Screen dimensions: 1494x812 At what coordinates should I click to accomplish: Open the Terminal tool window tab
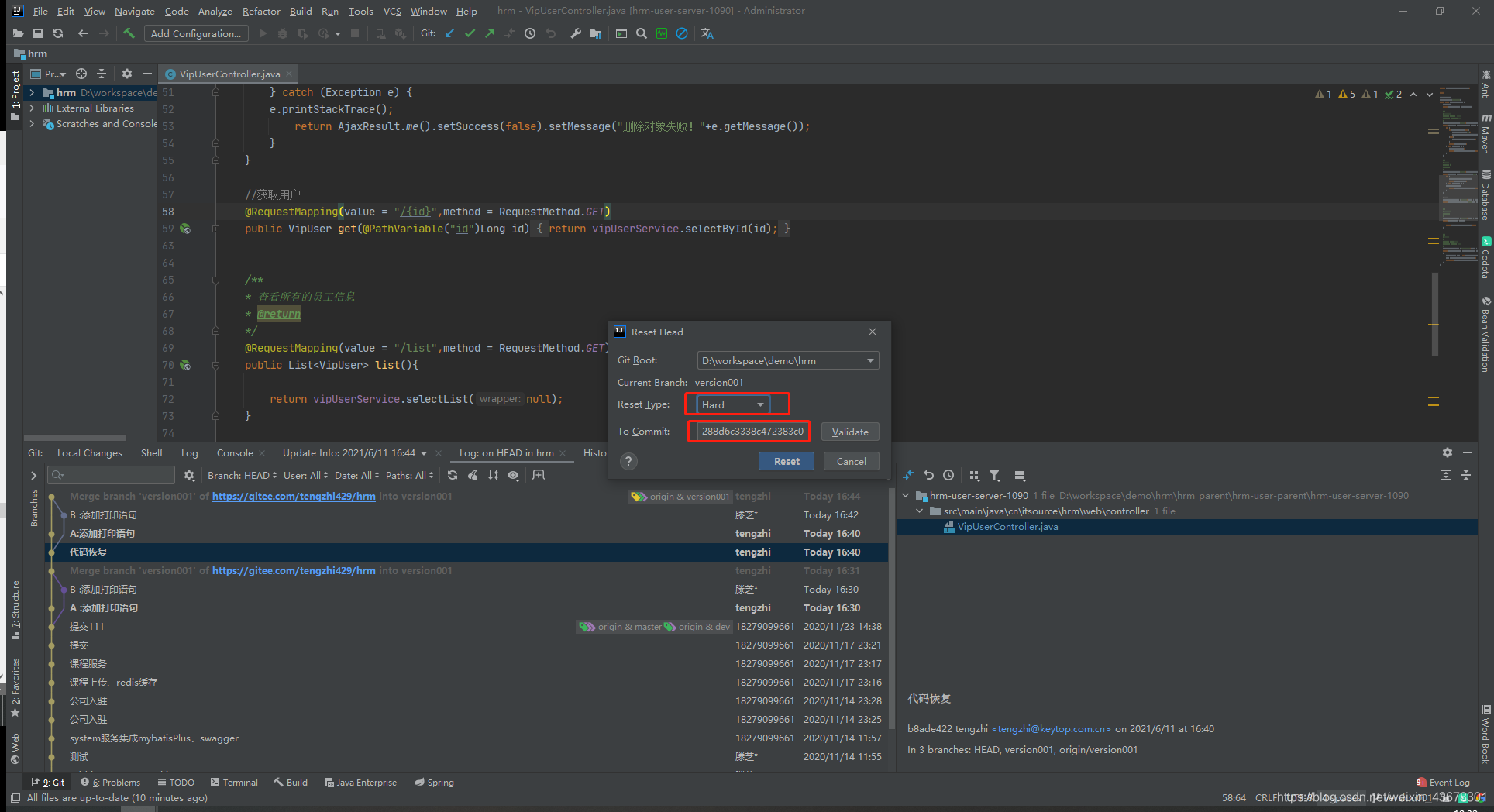(x=234, y=782)
